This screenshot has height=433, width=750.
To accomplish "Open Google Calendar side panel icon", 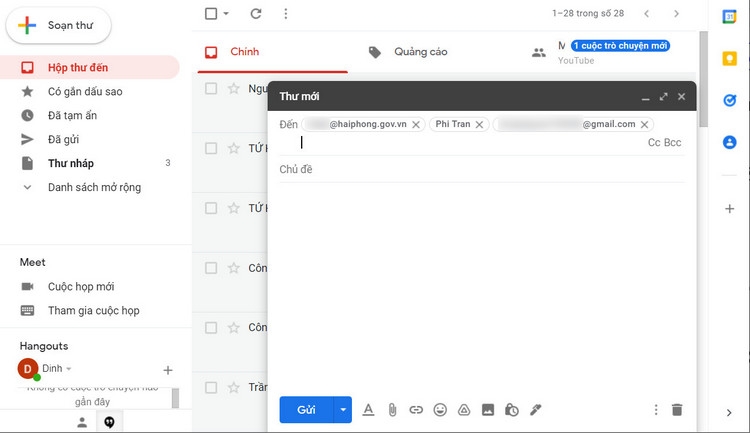I will pos(729,16).
